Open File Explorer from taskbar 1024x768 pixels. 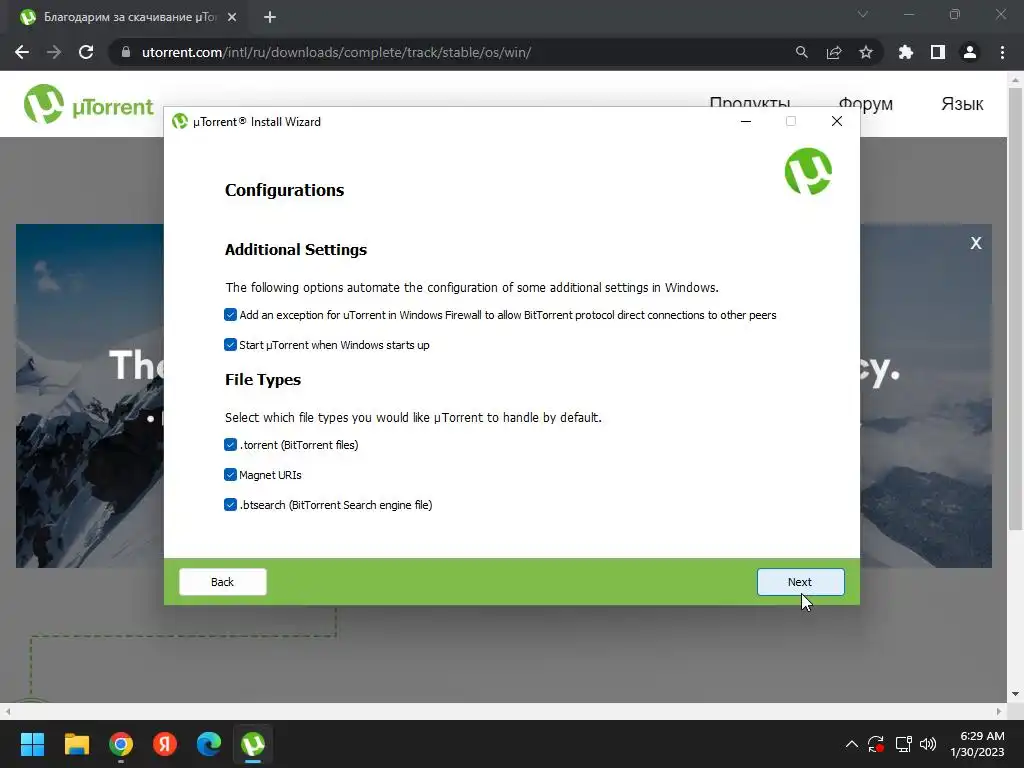point(76,744)
